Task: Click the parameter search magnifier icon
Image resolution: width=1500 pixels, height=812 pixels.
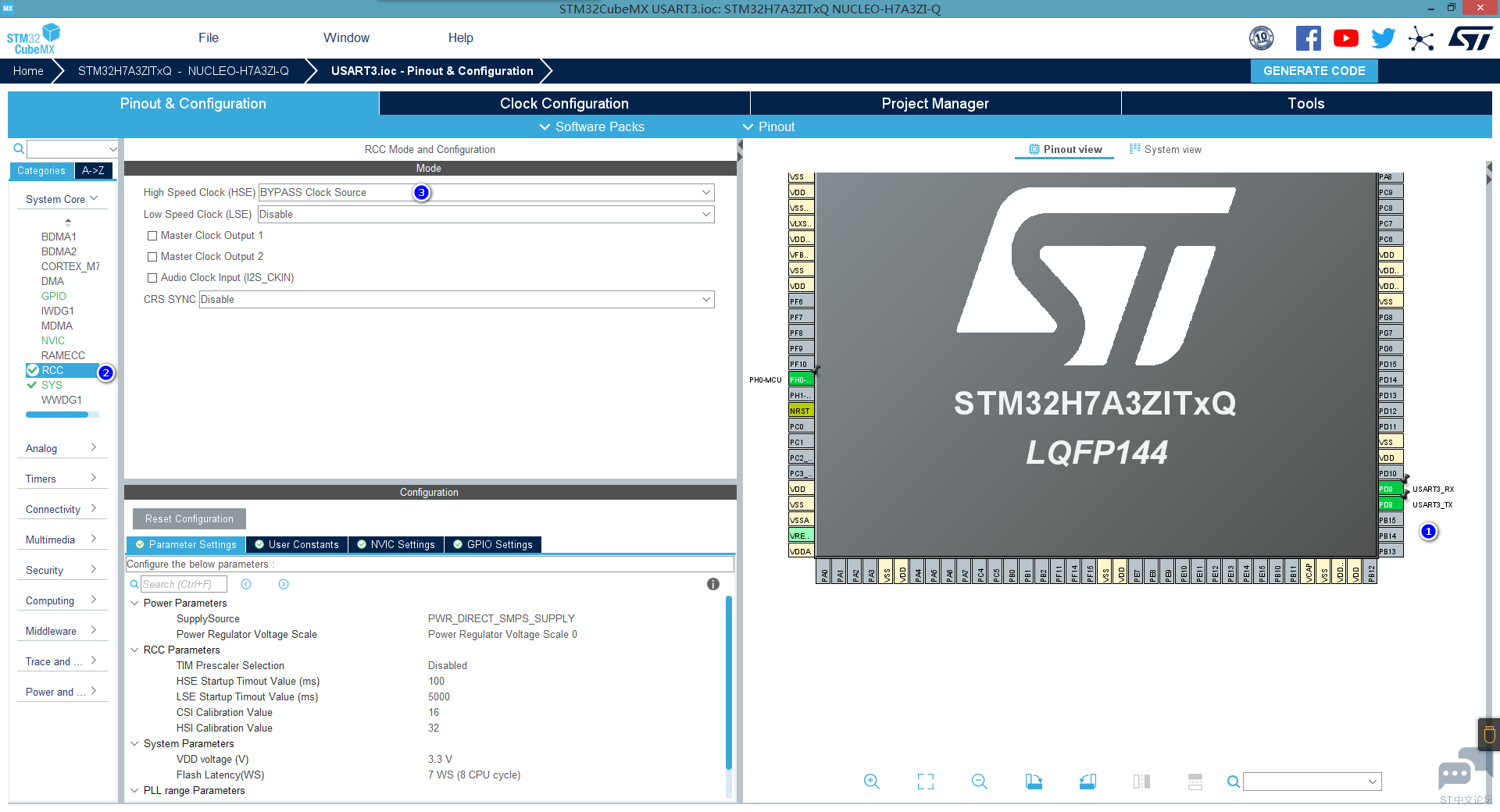Action: (x=134, y=584)
